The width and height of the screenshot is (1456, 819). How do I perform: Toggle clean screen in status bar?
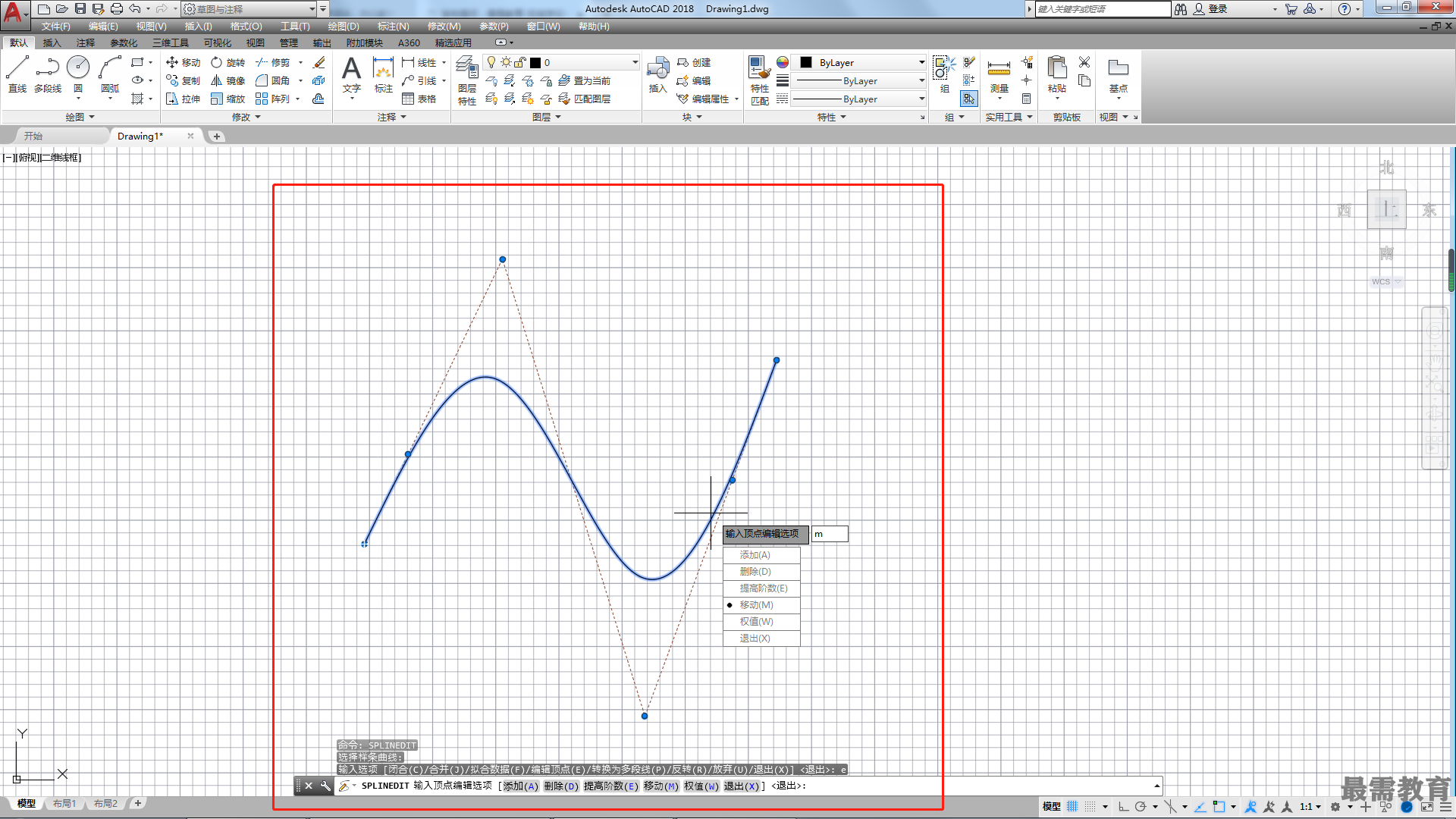[1427, 806]
